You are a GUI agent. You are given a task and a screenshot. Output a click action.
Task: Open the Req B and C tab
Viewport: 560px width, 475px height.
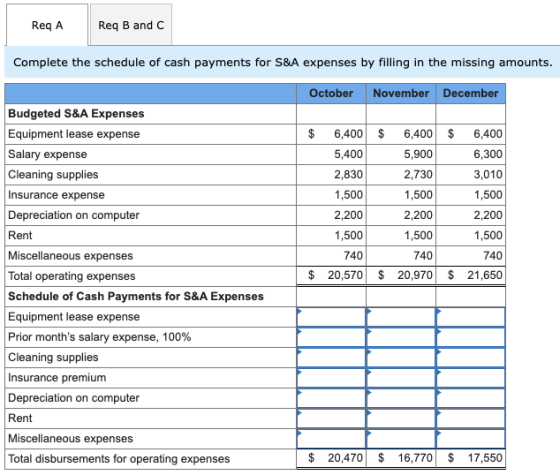point(131,25)
